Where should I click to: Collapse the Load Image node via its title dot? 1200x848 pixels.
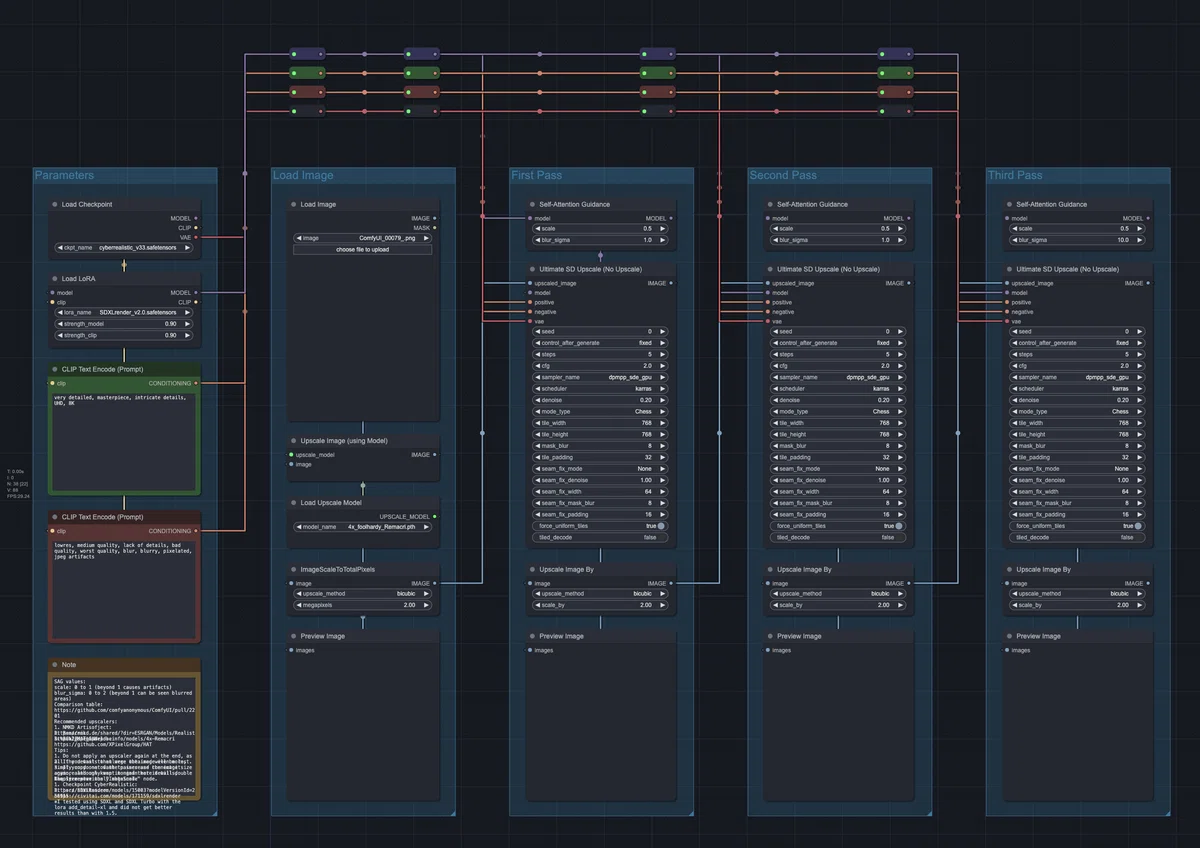[292, 204]
